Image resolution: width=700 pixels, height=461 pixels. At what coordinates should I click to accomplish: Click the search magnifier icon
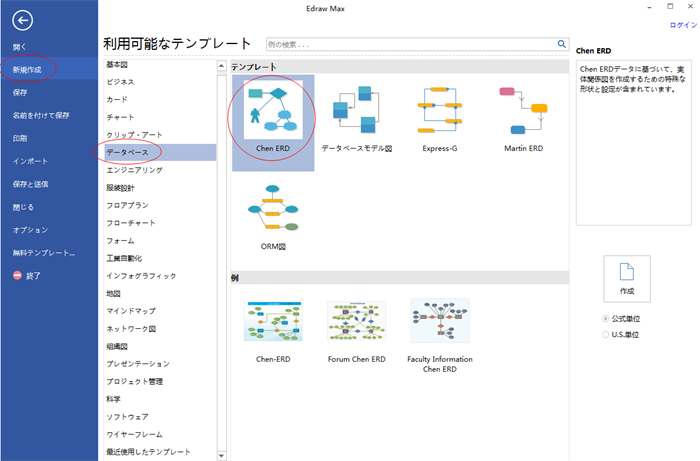pos(562,44)
